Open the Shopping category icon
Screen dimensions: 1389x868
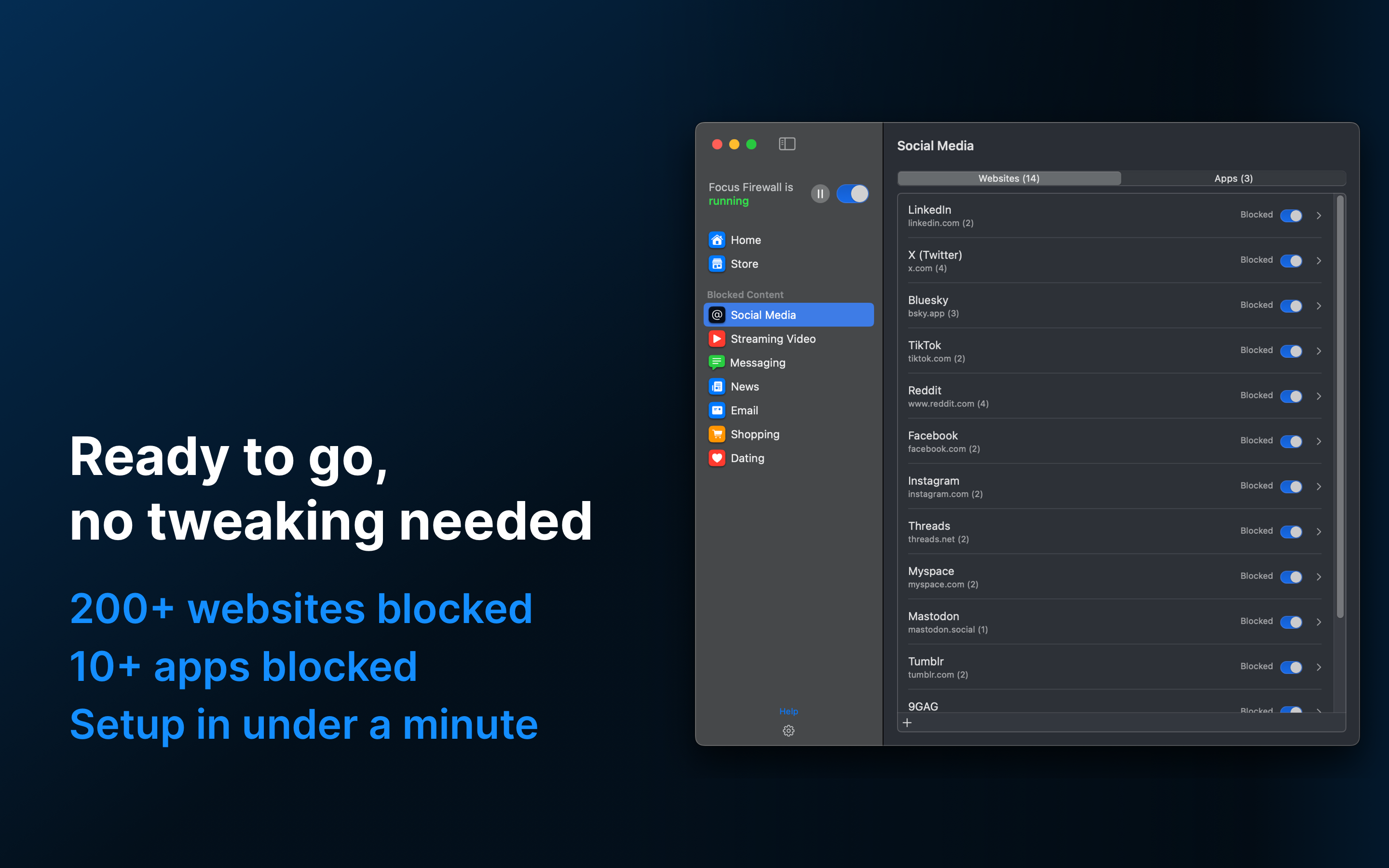(717, 434)
